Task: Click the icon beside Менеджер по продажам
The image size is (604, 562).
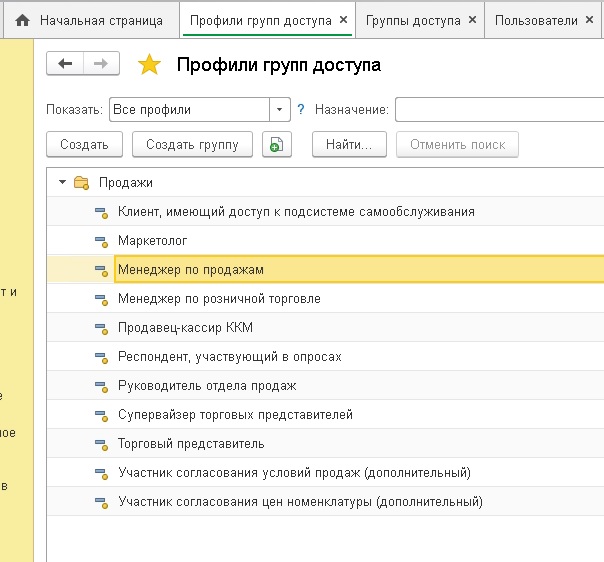Action: tap(101, 270)
